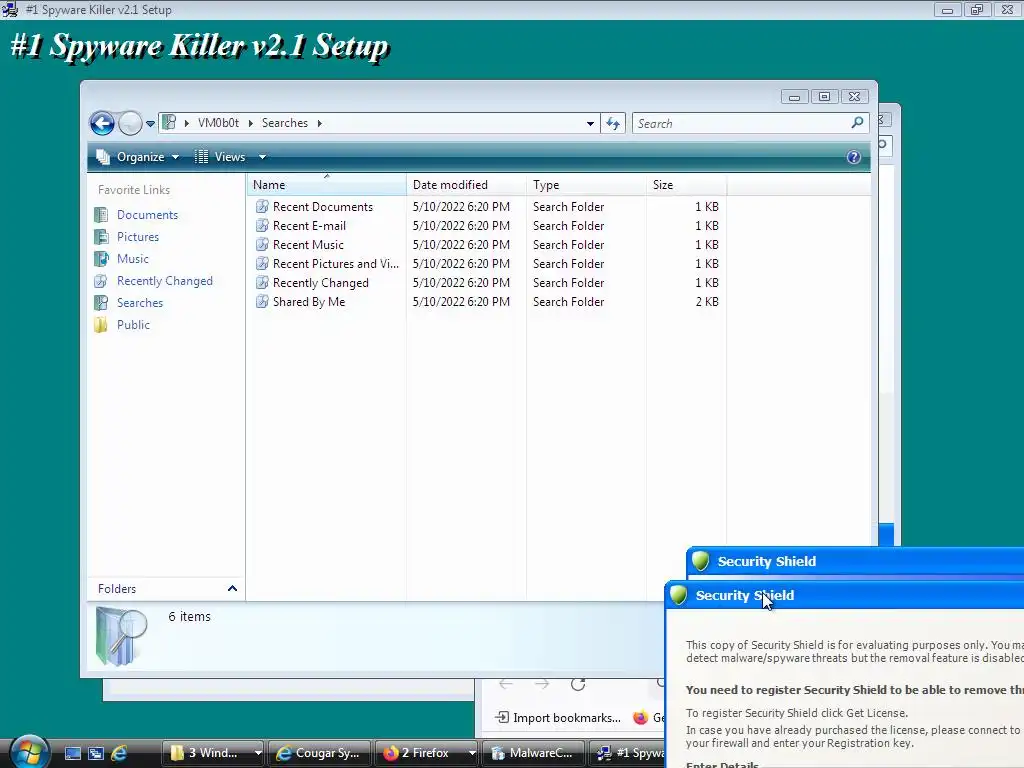The width and height of the screenshot is (1024, 768).
Task: Expand the Folders pane chevron
Action: click(x=232, y=588)
